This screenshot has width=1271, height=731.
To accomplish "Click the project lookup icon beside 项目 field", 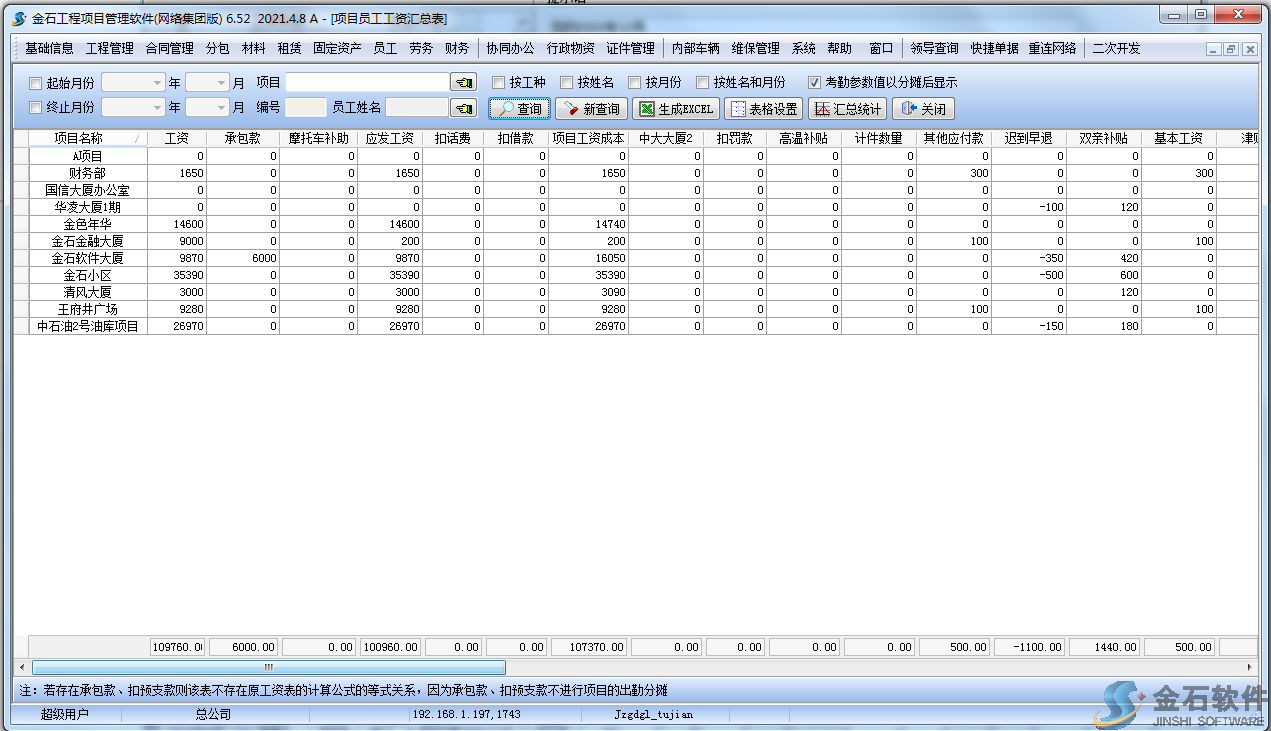I will (463, 82).
